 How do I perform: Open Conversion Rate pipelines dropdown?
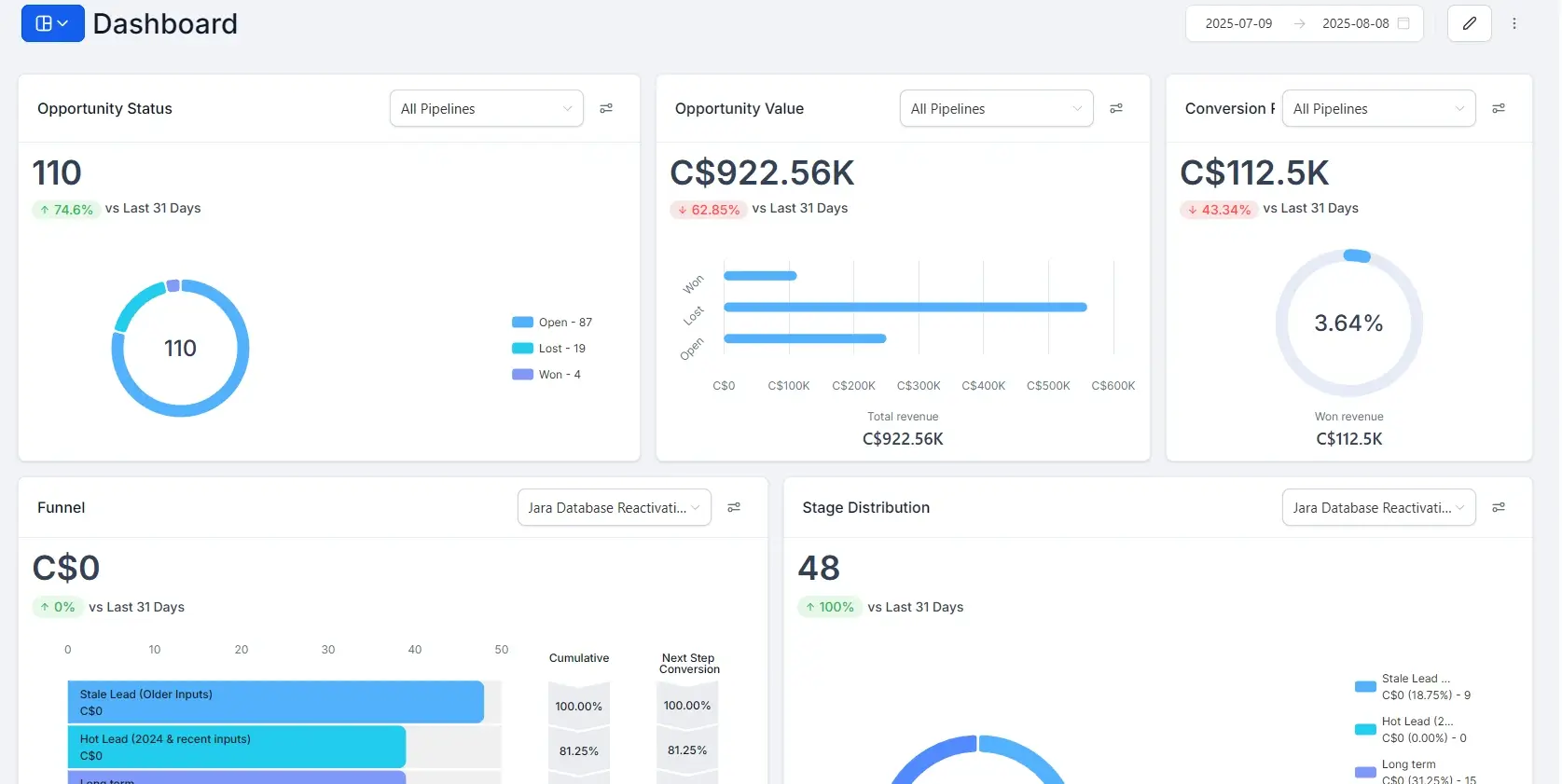pos(1379,108)
